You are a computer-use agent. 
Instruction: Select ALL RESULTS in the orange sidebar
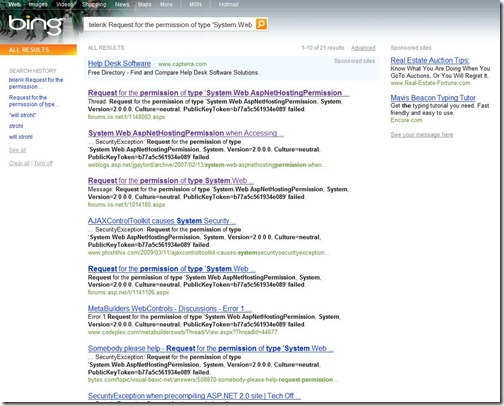38,50
